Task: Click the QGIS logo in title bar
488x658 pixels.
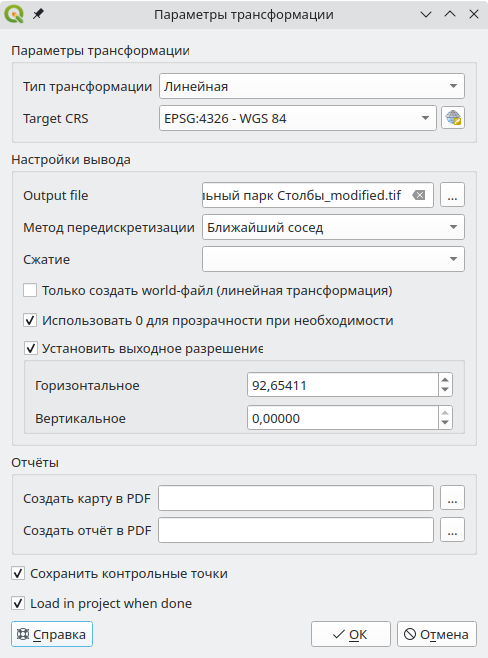Action: [x=14, y=14]
